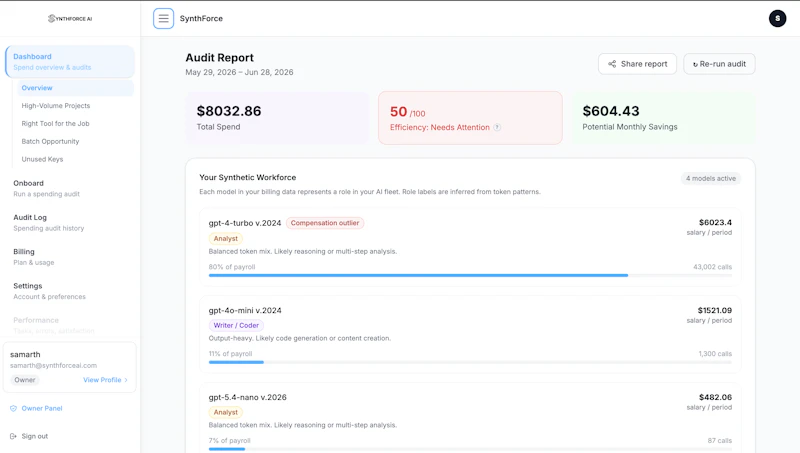Image resolution: width=800 pixels, height=453 pixels.
Task: Click the SynthForce header title
Action: pyautogui.click(x=201, y=18)
